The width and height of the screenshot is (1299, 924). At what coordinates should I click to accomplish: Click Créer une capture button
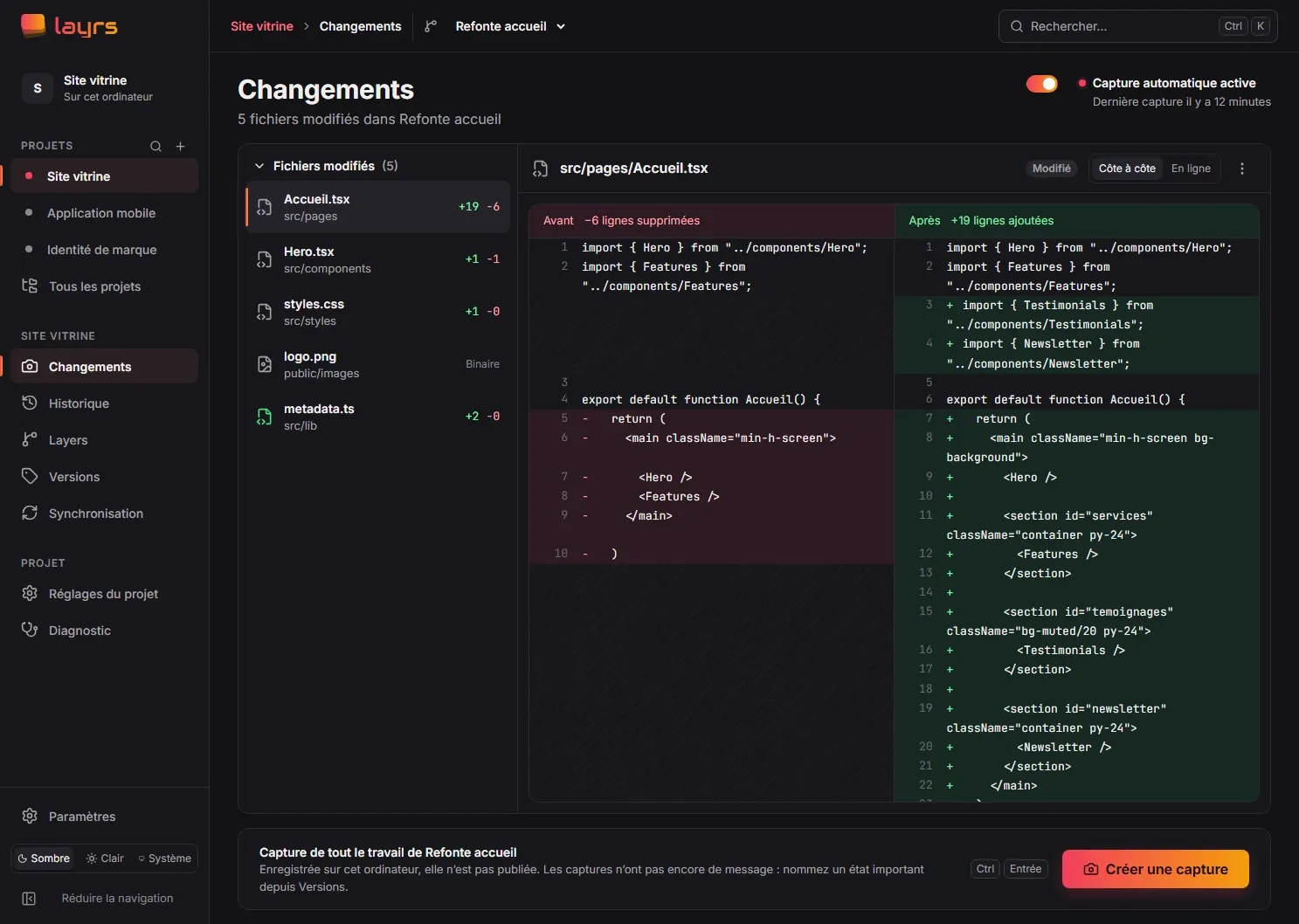tap(1155, 869)
